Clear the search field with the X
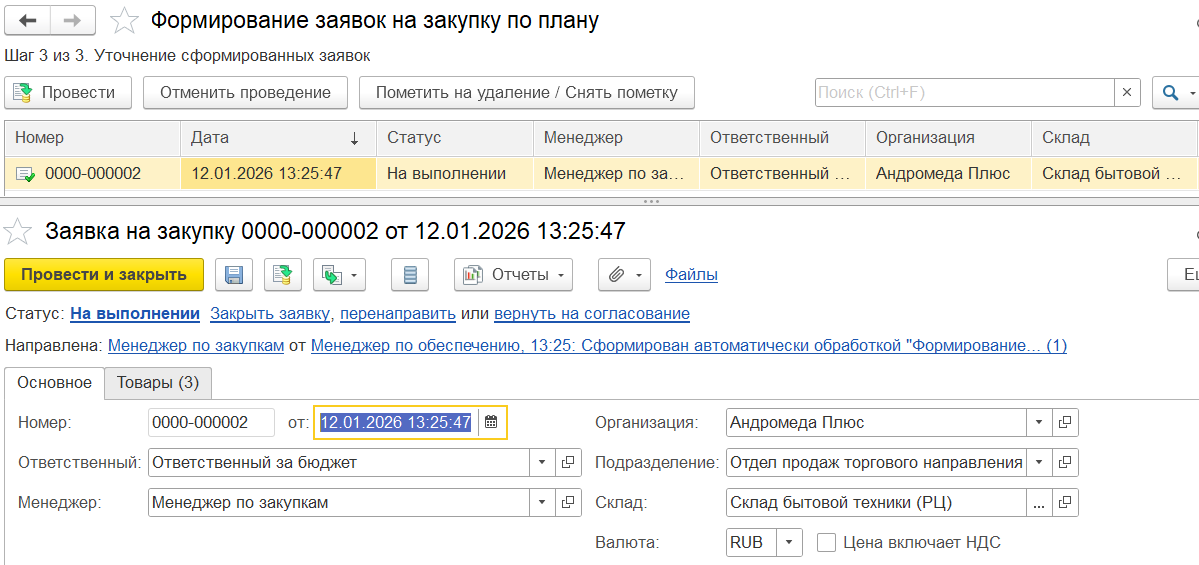This screenshot has width=1199, height=565. [1127, 92]
